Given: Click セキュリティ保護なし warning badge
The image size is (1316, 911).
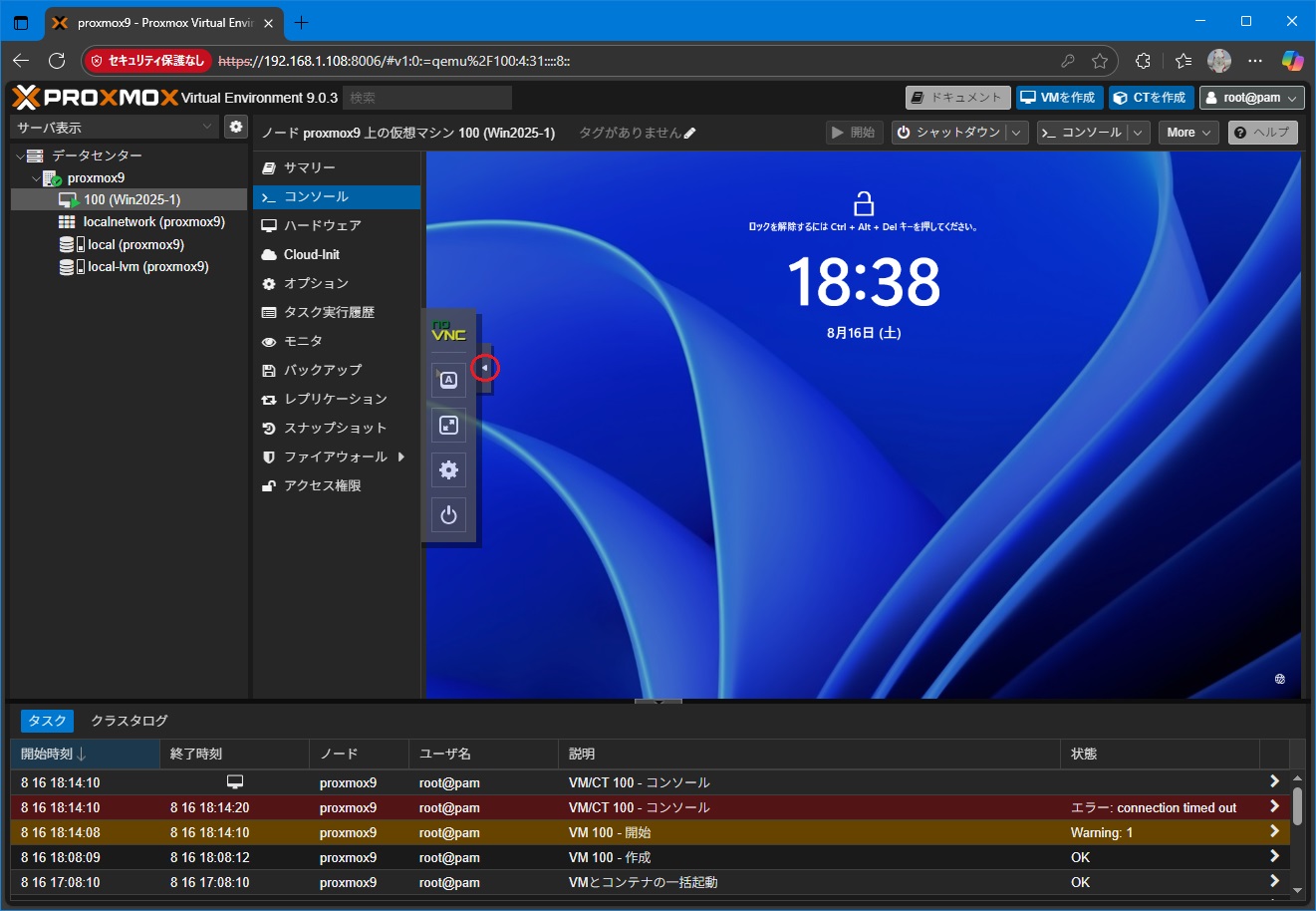Looking at the screenshot, I should coord(148,61).
